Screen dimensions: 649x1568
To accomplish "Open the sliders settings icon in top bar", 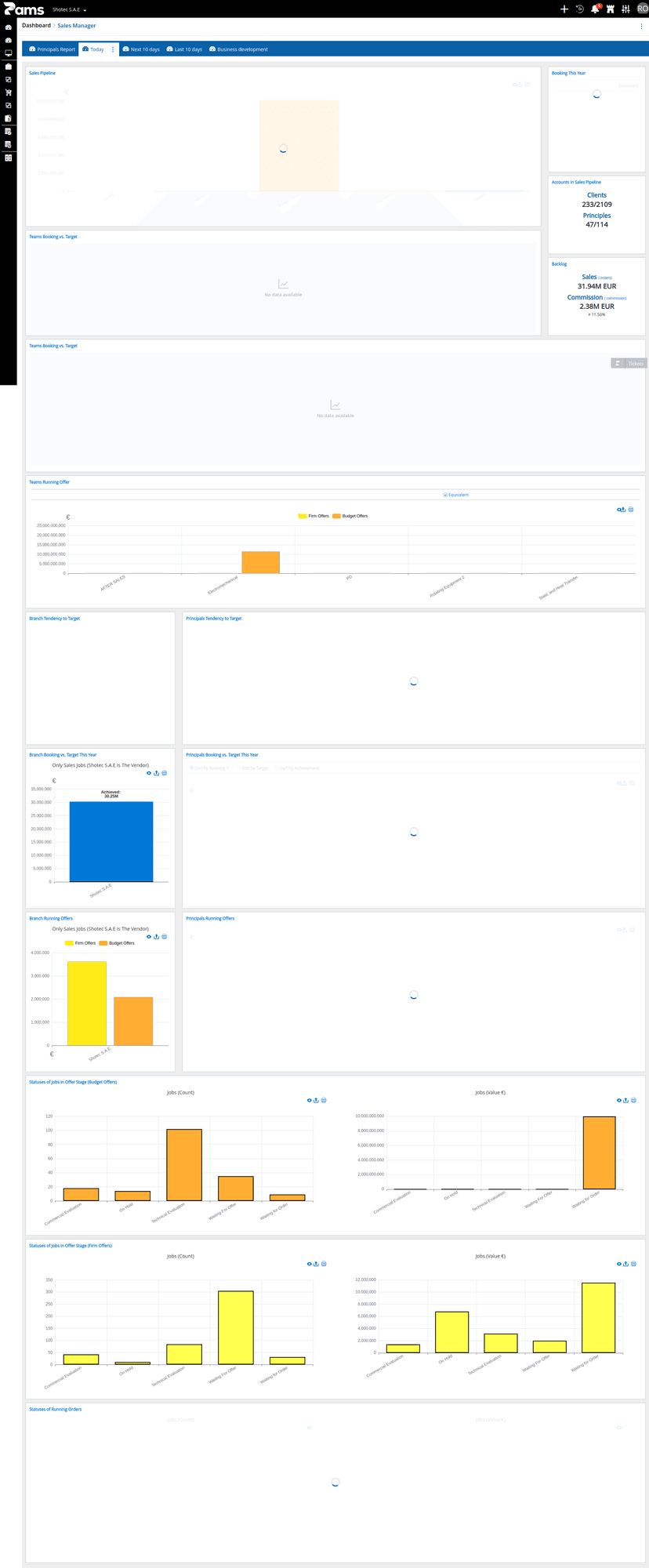I will [x=625, y=9].
